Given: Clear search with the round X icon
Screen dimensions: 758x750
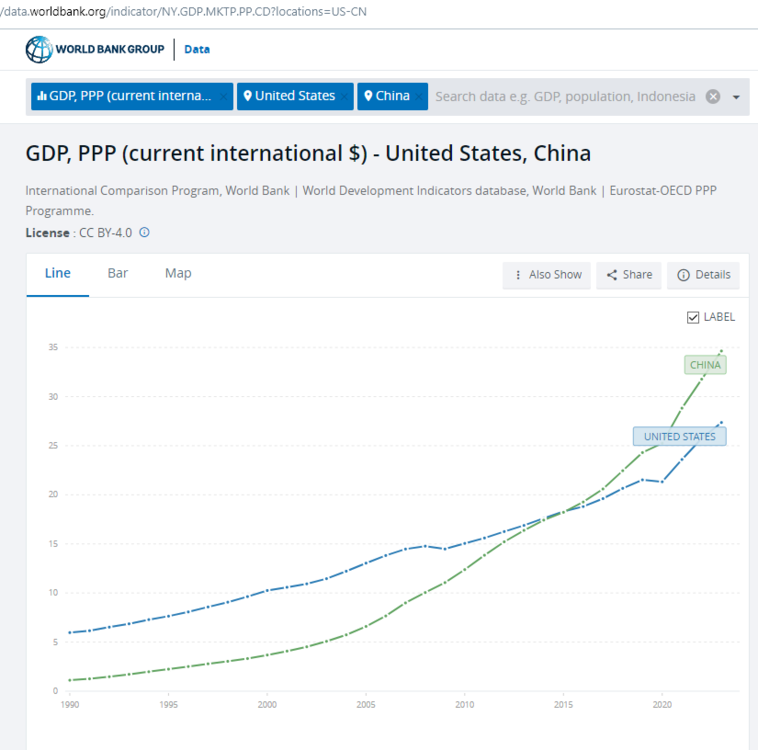Looking at the screenshot, I should 713,97.
